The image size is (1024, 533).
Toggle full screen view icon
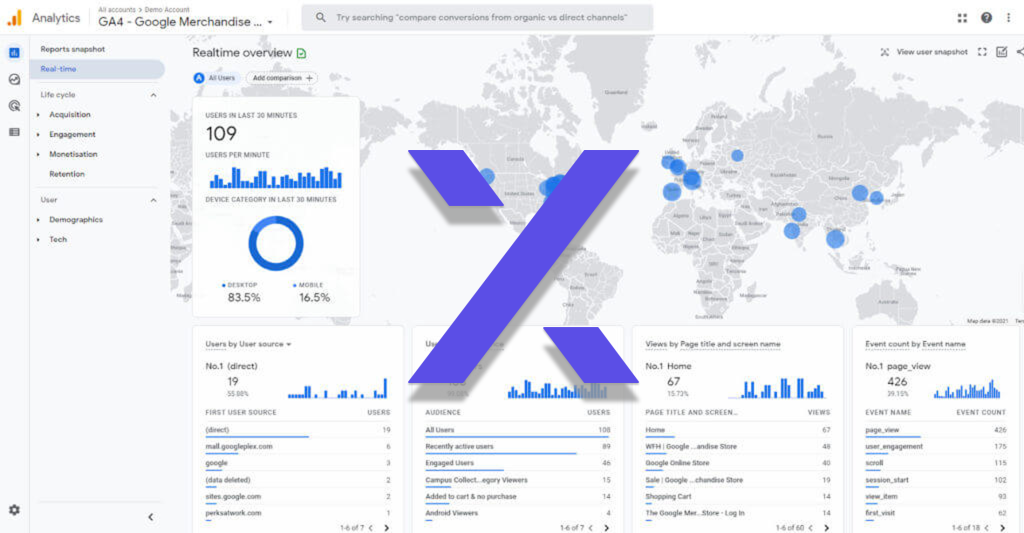[x=982, y=52]
